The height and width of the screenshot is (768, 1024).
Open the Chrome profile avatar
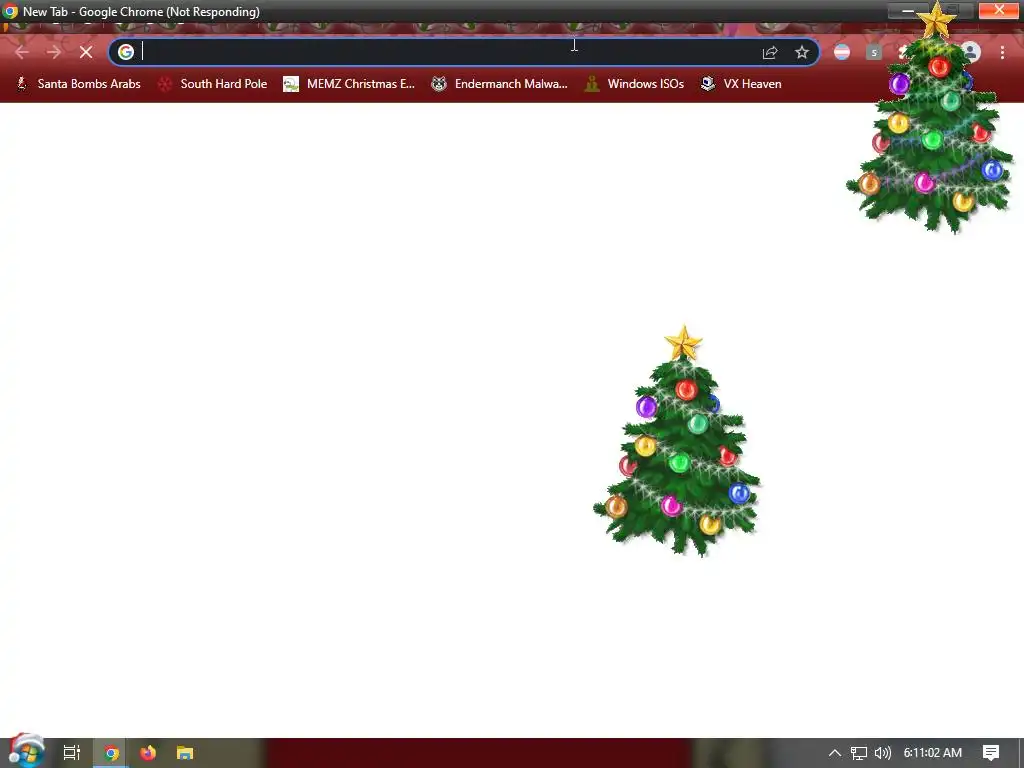pyautogui.click(x=970, y=52)
